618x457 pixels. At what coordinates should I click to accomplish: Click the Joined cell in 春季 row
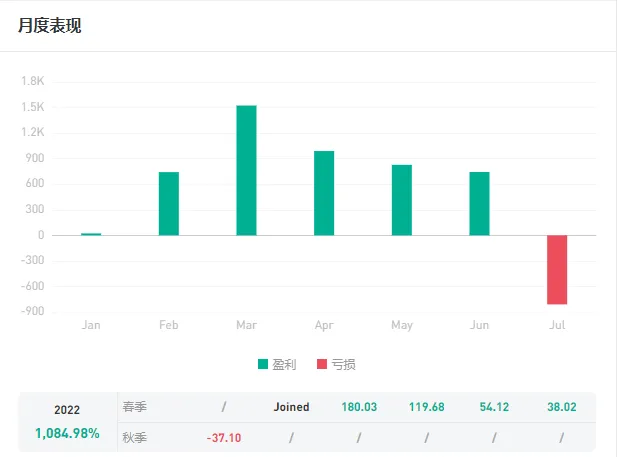coord(291,407)
